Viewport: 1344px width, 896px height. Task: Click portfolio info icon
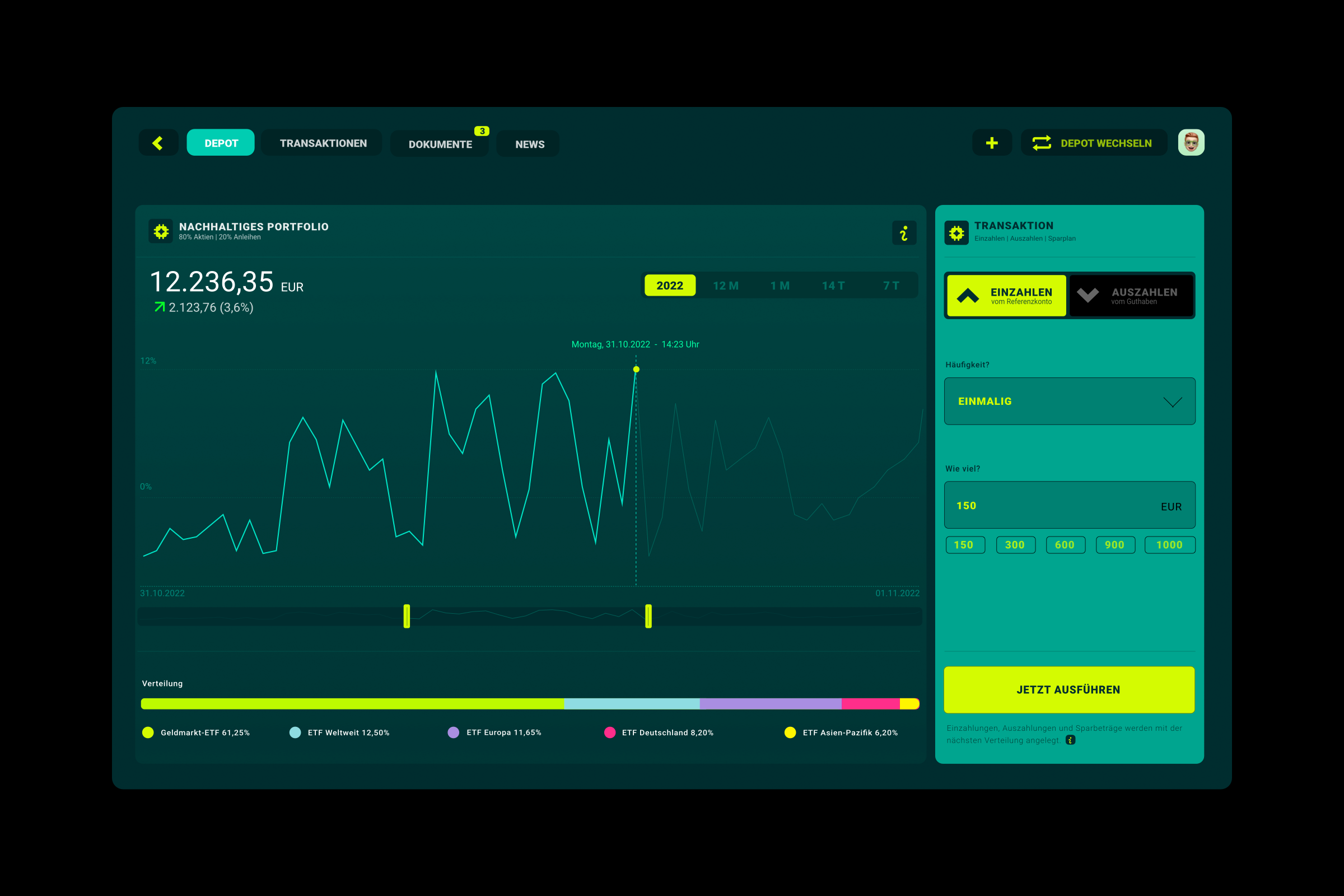point(904,233)
